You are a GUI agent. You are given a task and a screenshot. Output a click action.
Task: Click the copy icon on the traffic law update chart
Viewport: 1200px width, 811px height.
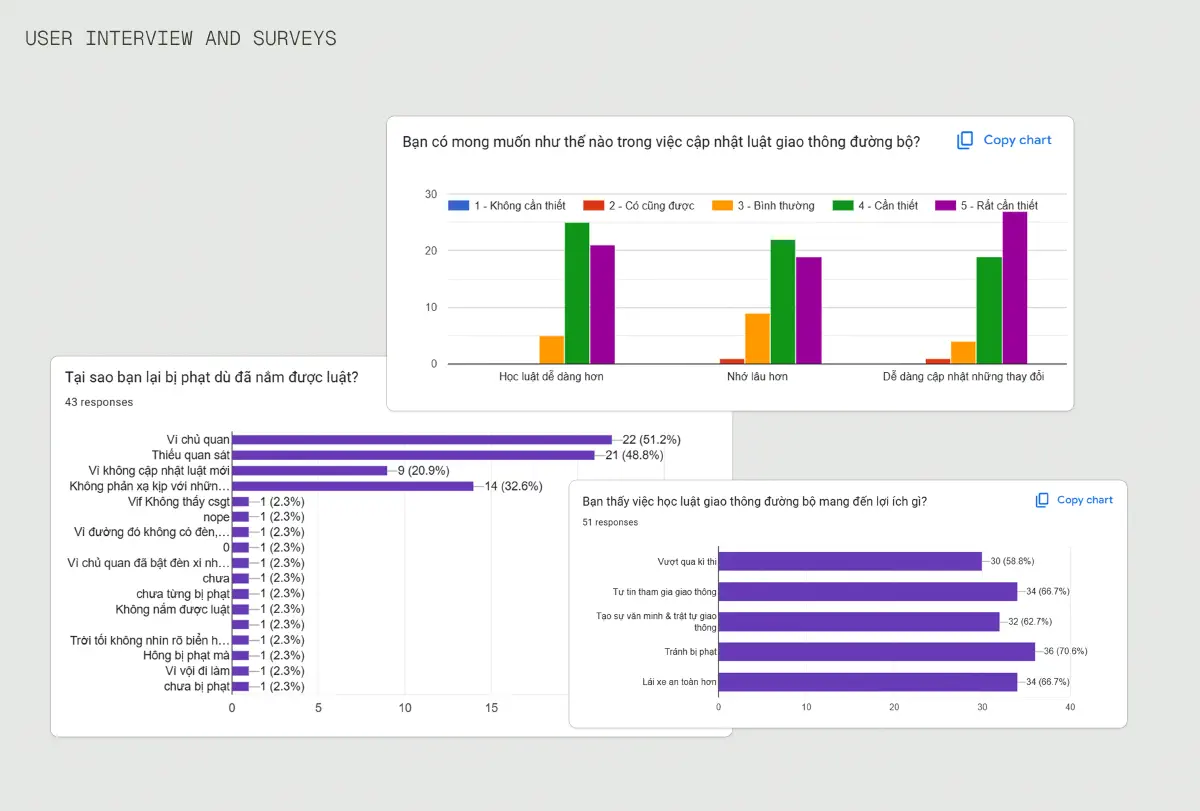coord(965,141)
